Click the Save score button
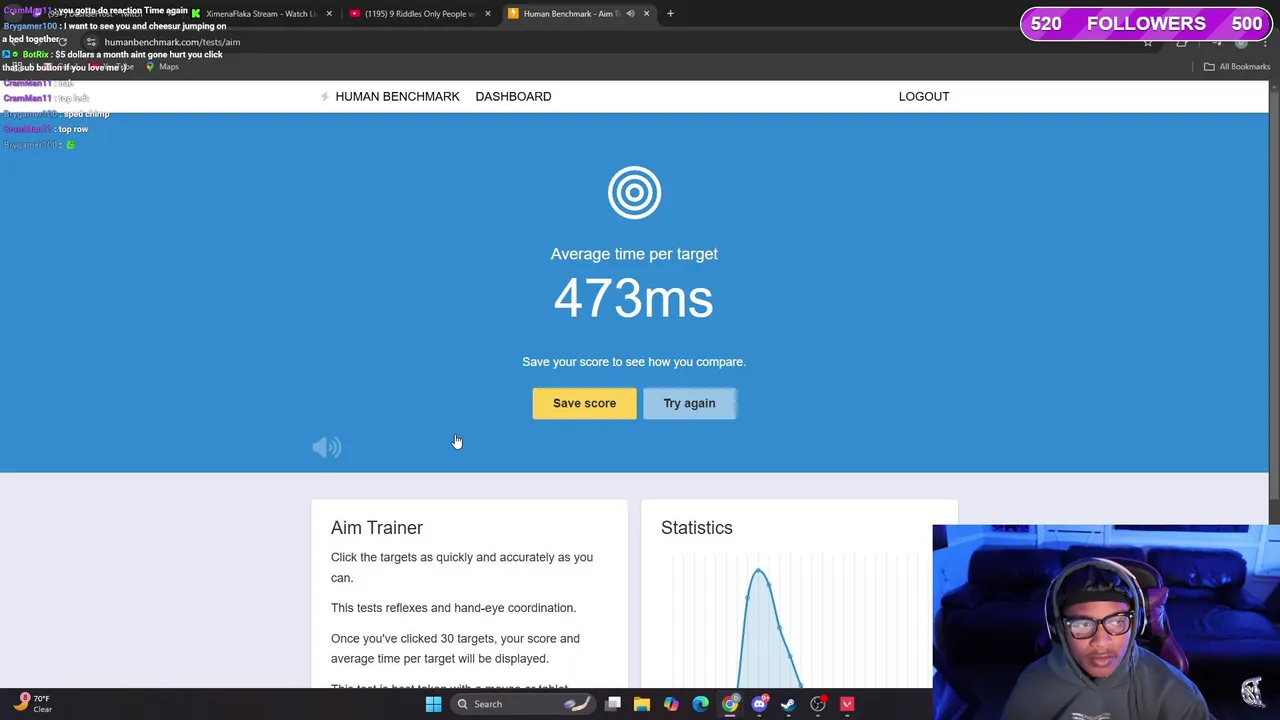This screenshot has width=1280, height=720. 584,403
